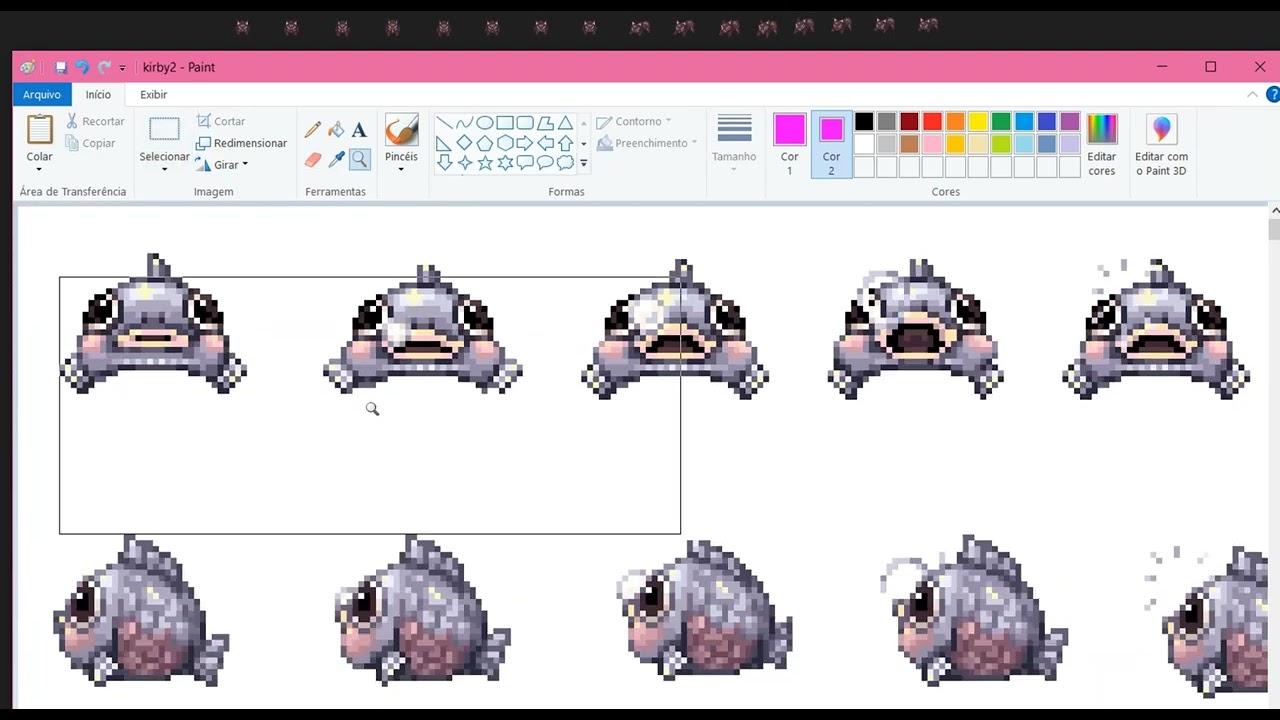Click the Paint app icon in title bar
Viewport: 1280px width, 720px height.
(27, 67)
